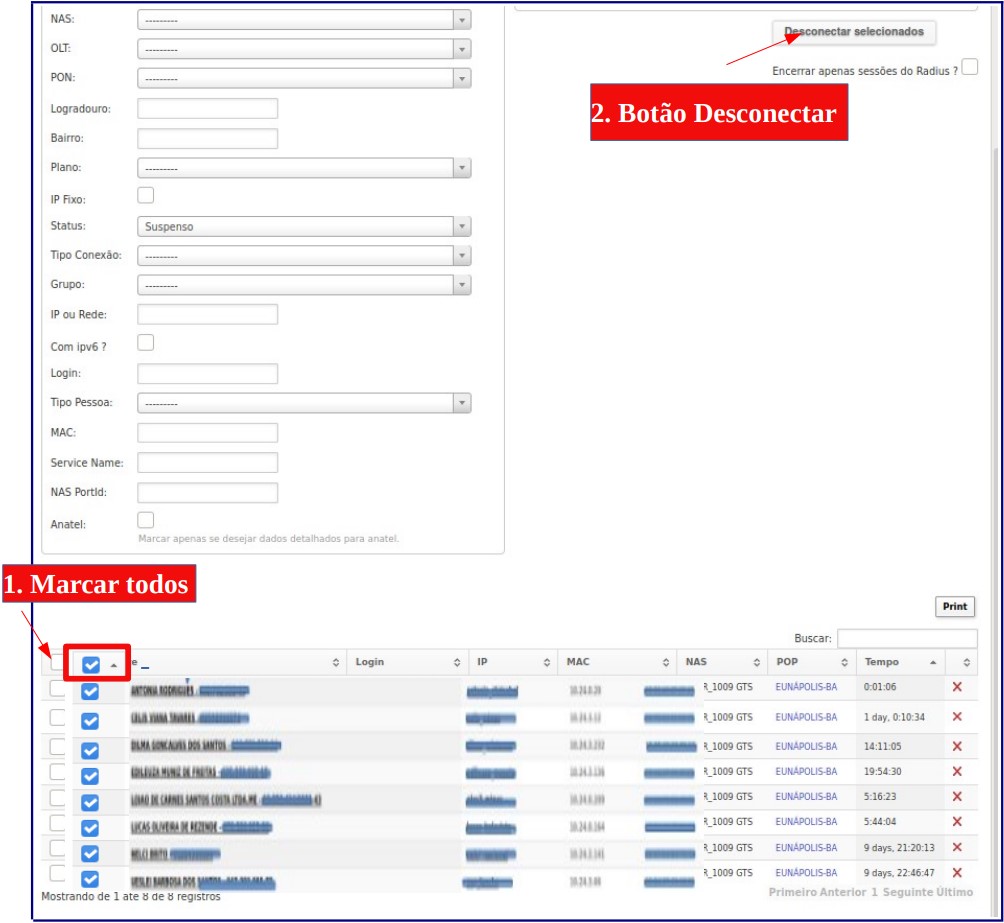The width and height of the screenshot is (1004, 923).
Task: Click the red X for the 19:54:30 session
Action: pyautogui.click(x=957, y=771)
